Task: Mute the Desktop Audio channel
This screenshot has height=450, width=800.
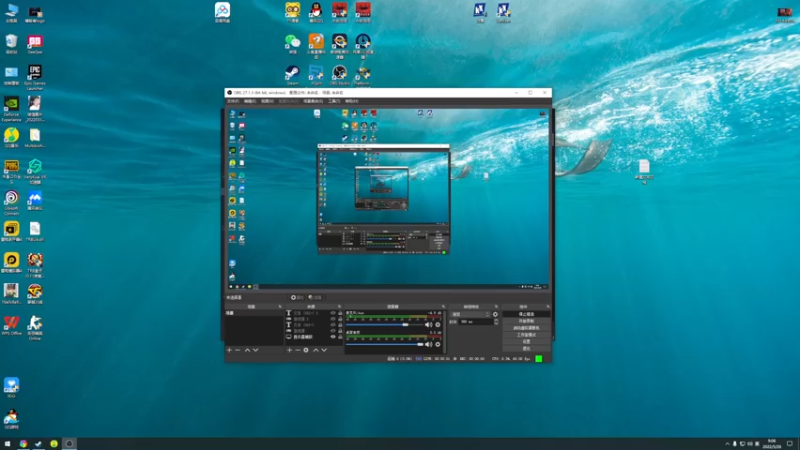Action: click(428, 344)
